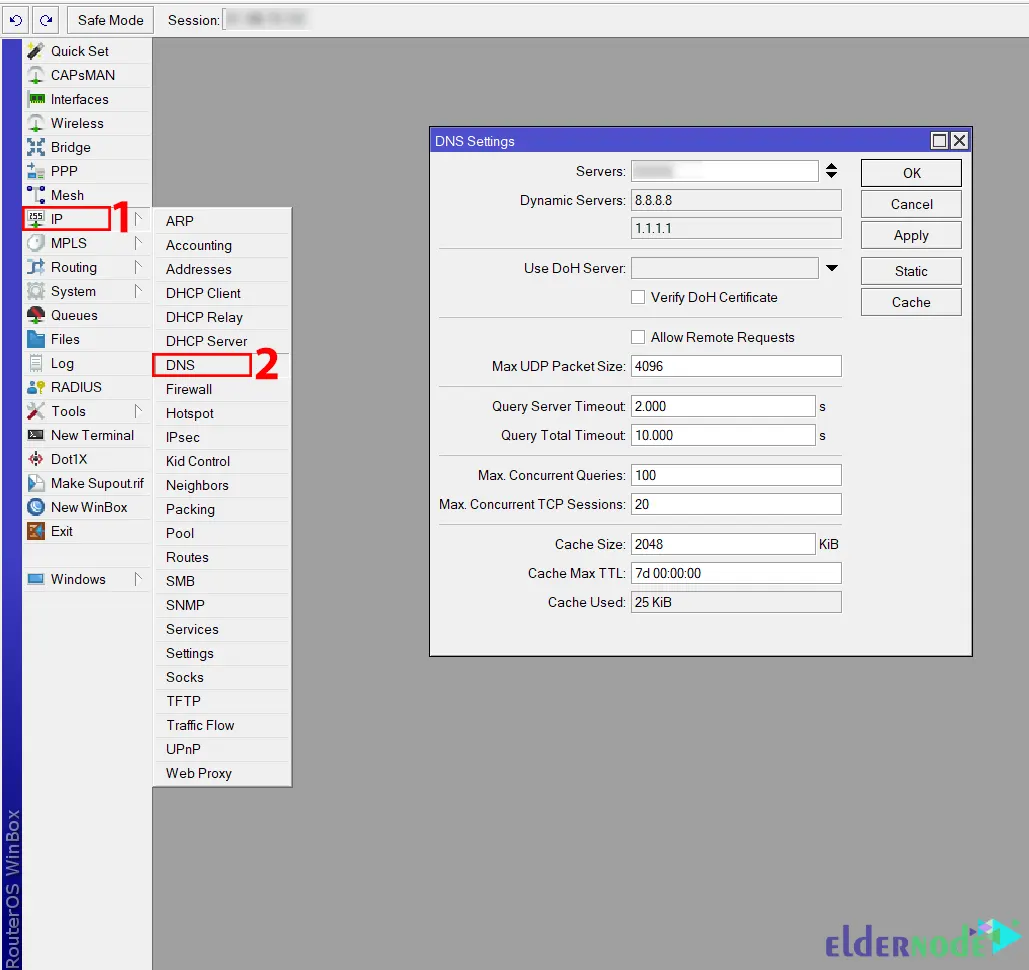Viewport: 1029px width, 970px height.
Task: Click the Servers field up/down arrows
Action: 831,171
